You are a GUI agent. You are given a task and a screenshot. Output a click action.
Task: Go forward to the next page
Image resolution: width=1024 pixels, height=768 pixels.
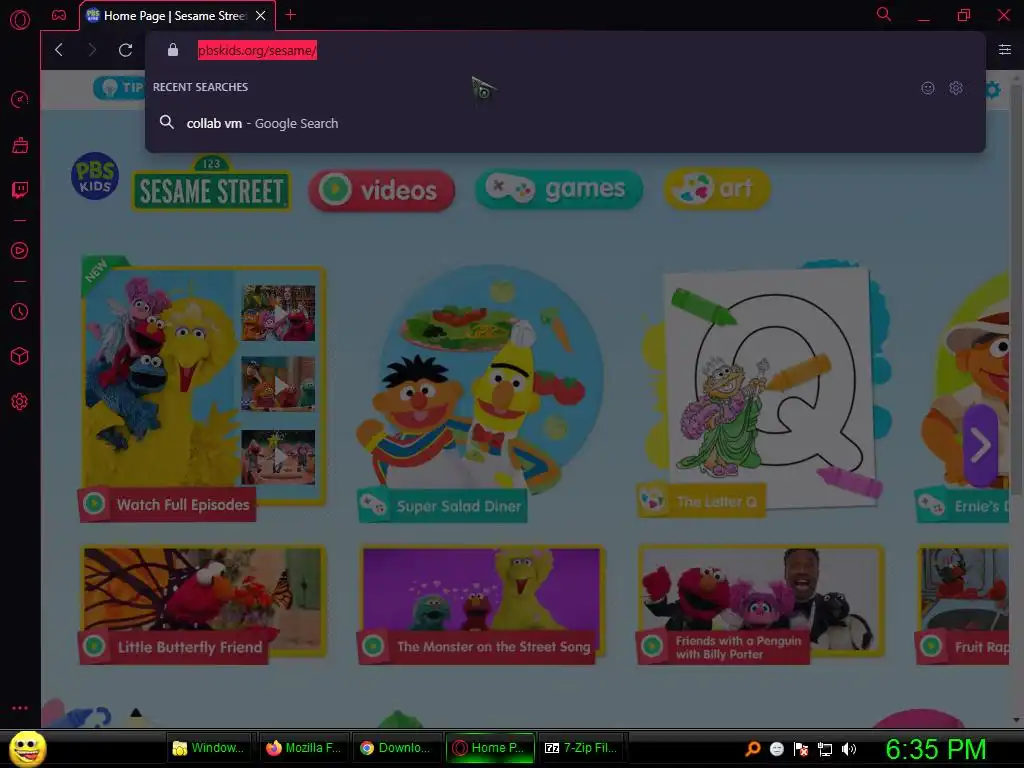pos(92,50)
